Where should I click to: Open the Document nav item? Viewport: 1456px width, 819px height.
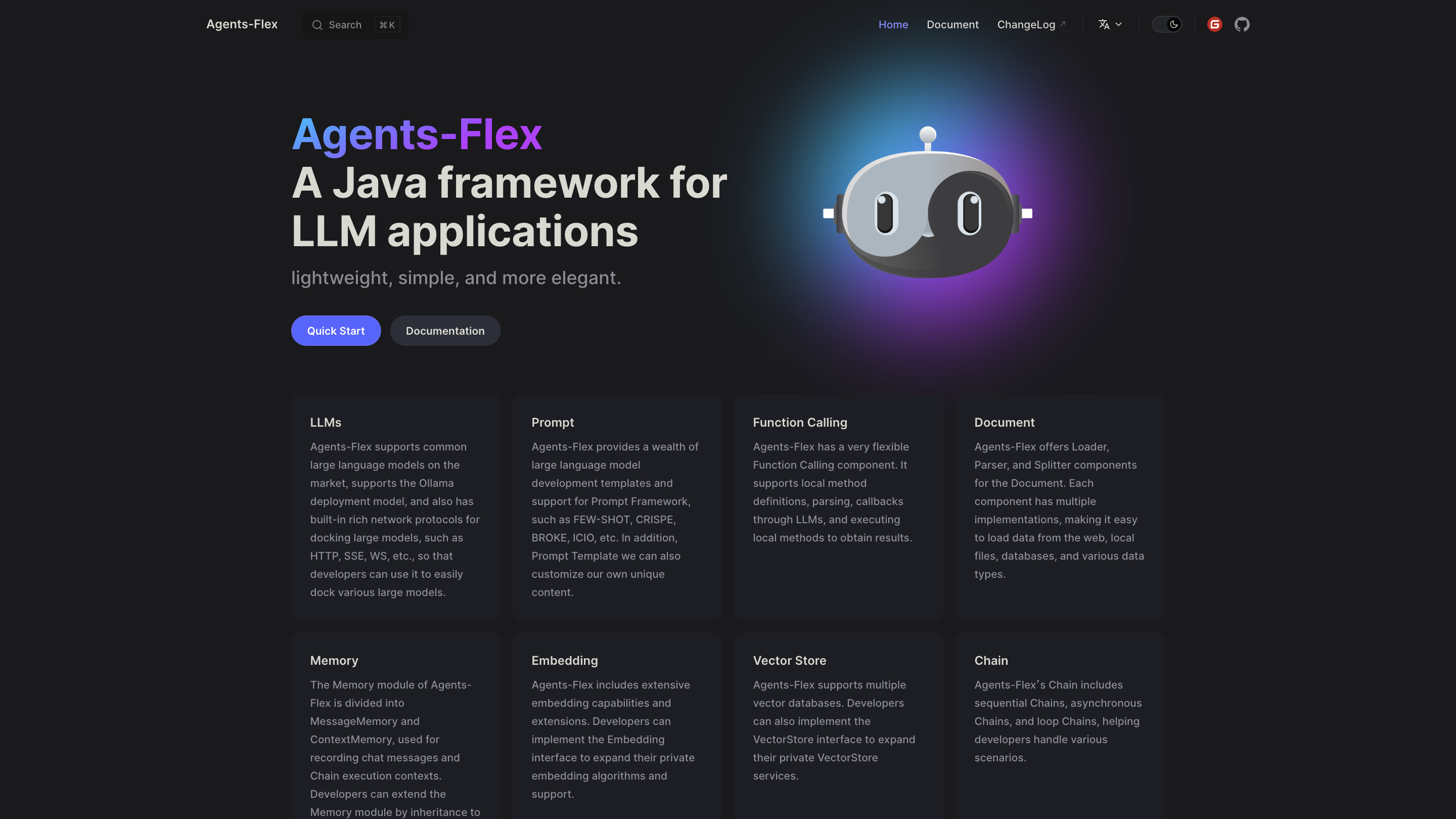(x=952, y=24)
